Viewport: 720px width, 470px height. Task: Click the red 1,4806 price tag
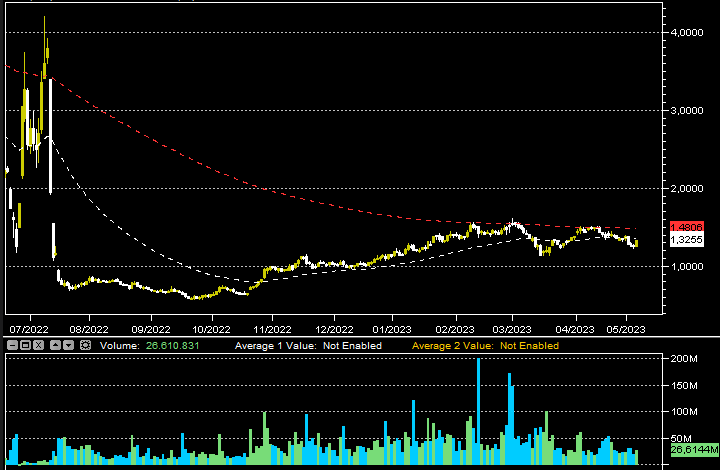point(686,227)
